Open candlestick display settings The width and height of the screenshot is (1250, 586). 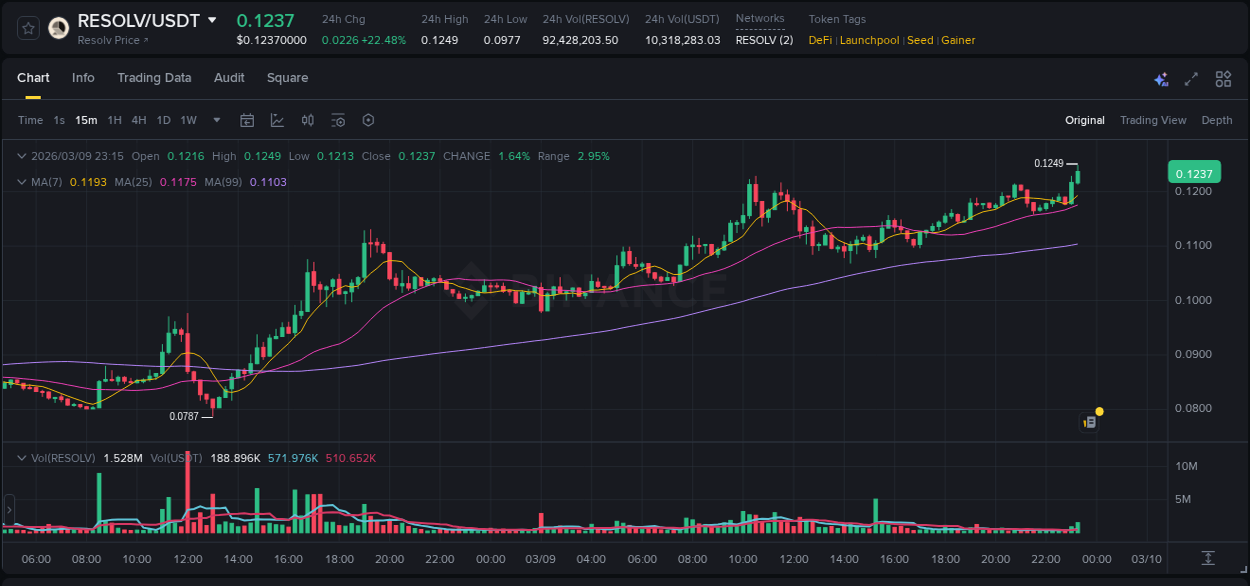point(308,120)
